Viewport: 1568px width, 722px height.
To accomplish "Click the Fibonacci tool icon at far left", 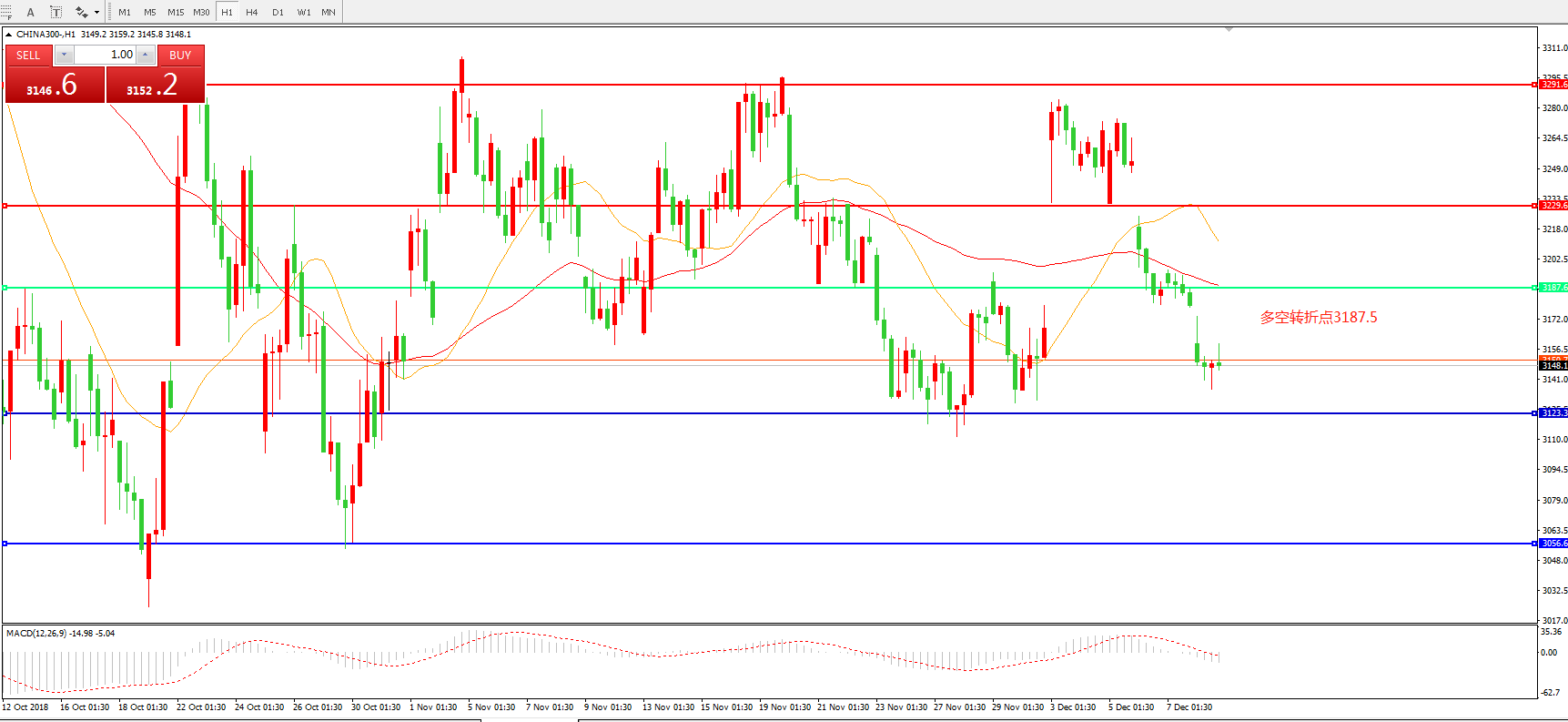I will (x=5, y=12).
